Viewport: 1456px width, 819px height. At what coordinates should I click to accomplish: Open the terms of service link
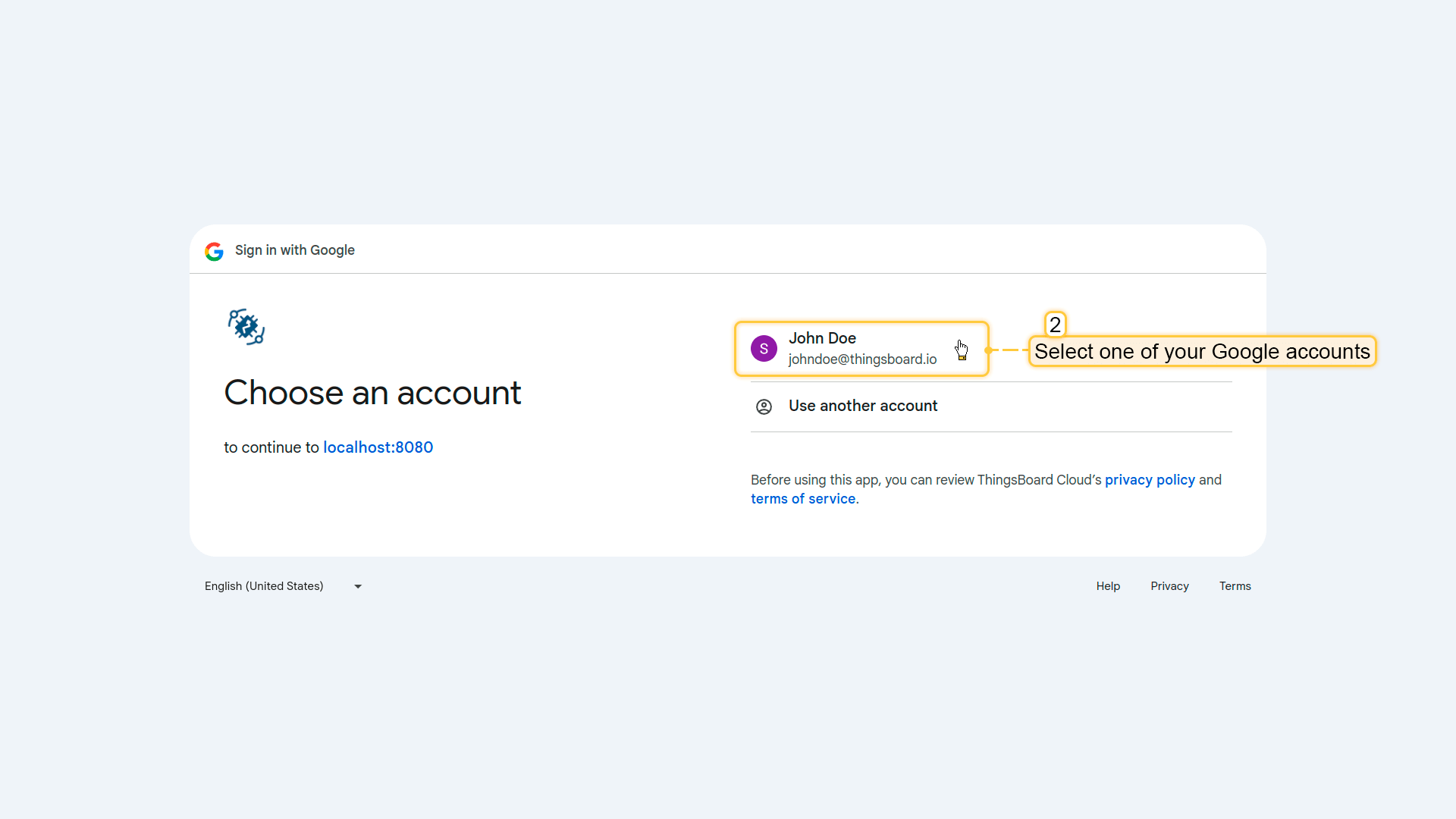[803, 499]
